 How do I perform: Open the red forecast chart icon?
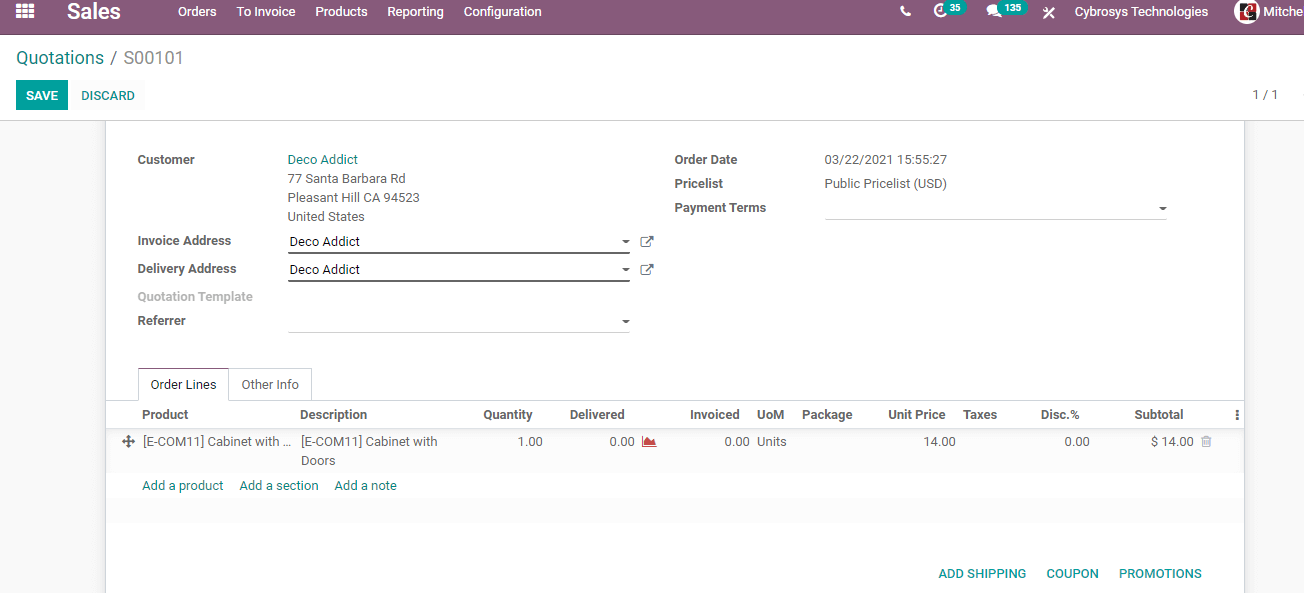click(649, 441)
